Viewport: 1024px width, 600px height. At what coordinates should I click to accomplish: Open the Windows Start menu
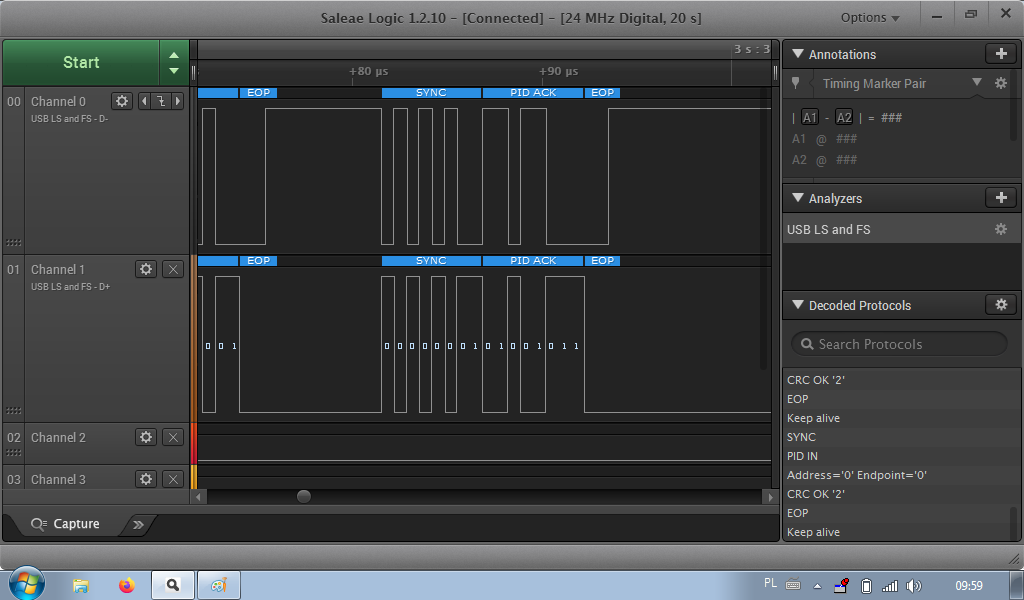27,583
